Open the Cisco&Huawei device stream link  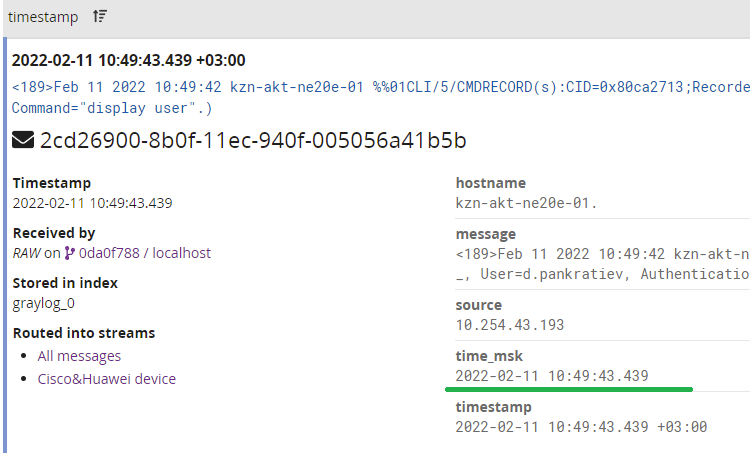107,379
